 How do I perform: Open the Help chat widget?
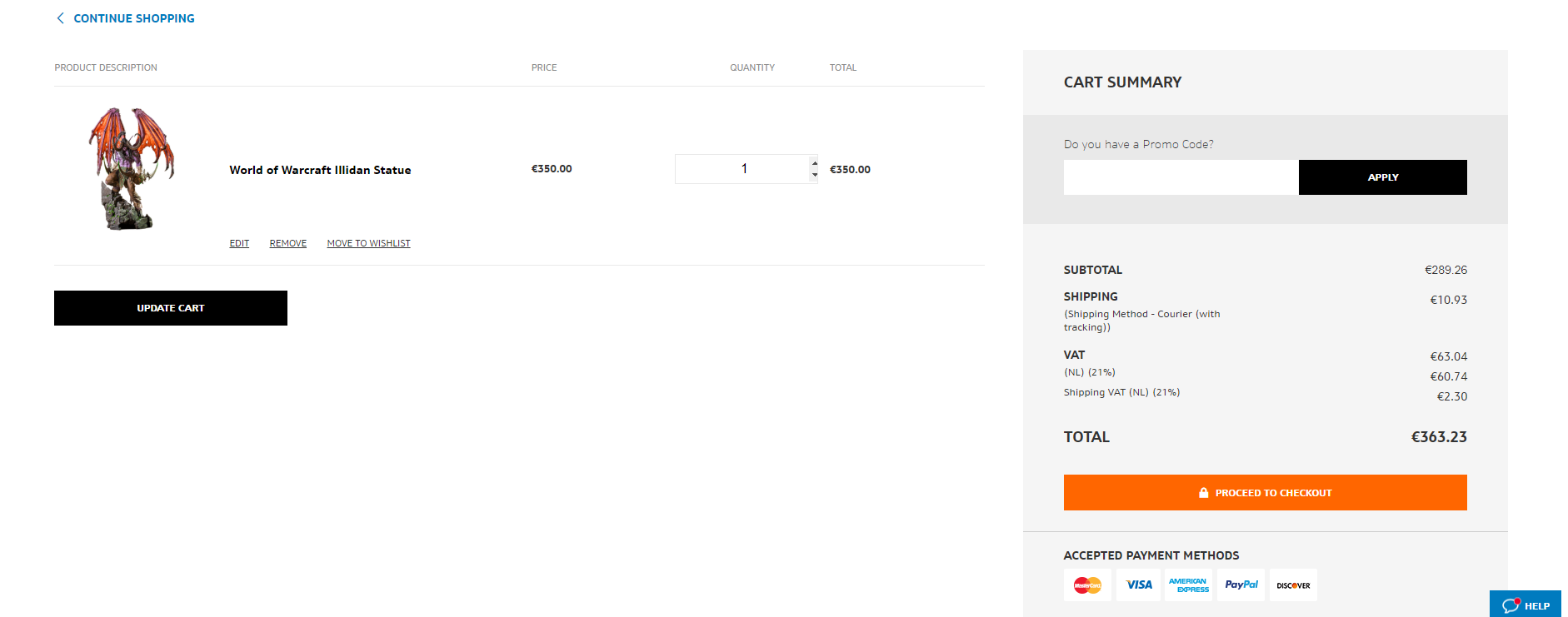point(1526,605)
